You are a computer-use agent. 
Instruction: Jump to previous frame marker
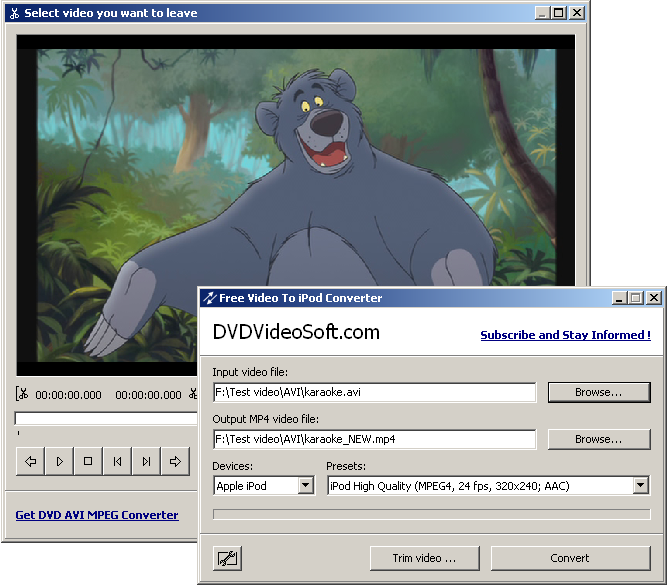click(117, 461)
